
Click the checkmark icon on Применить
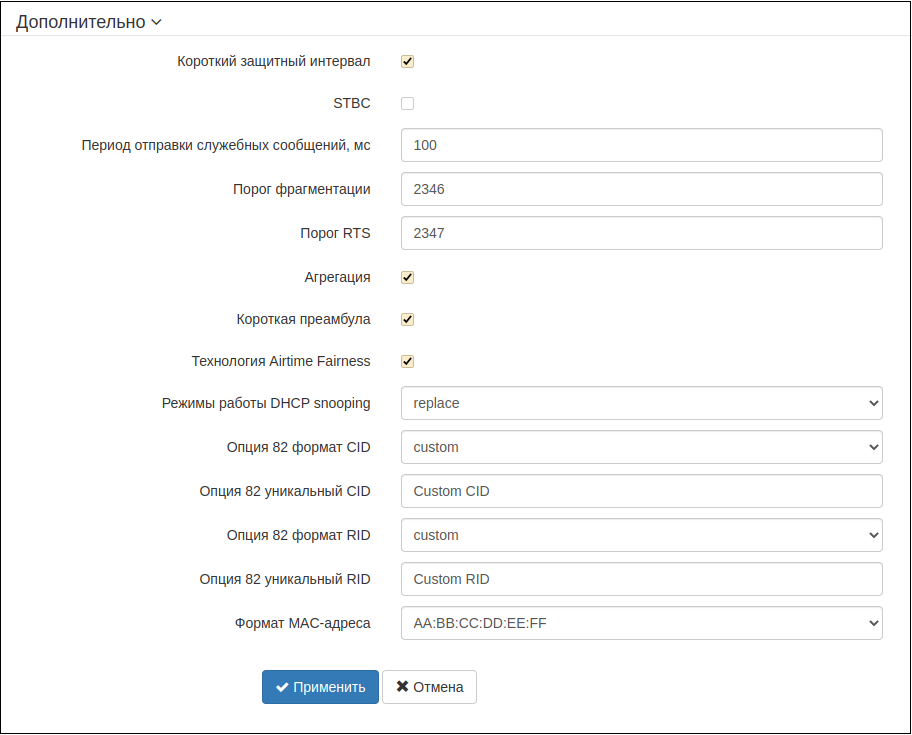point(282,687)
